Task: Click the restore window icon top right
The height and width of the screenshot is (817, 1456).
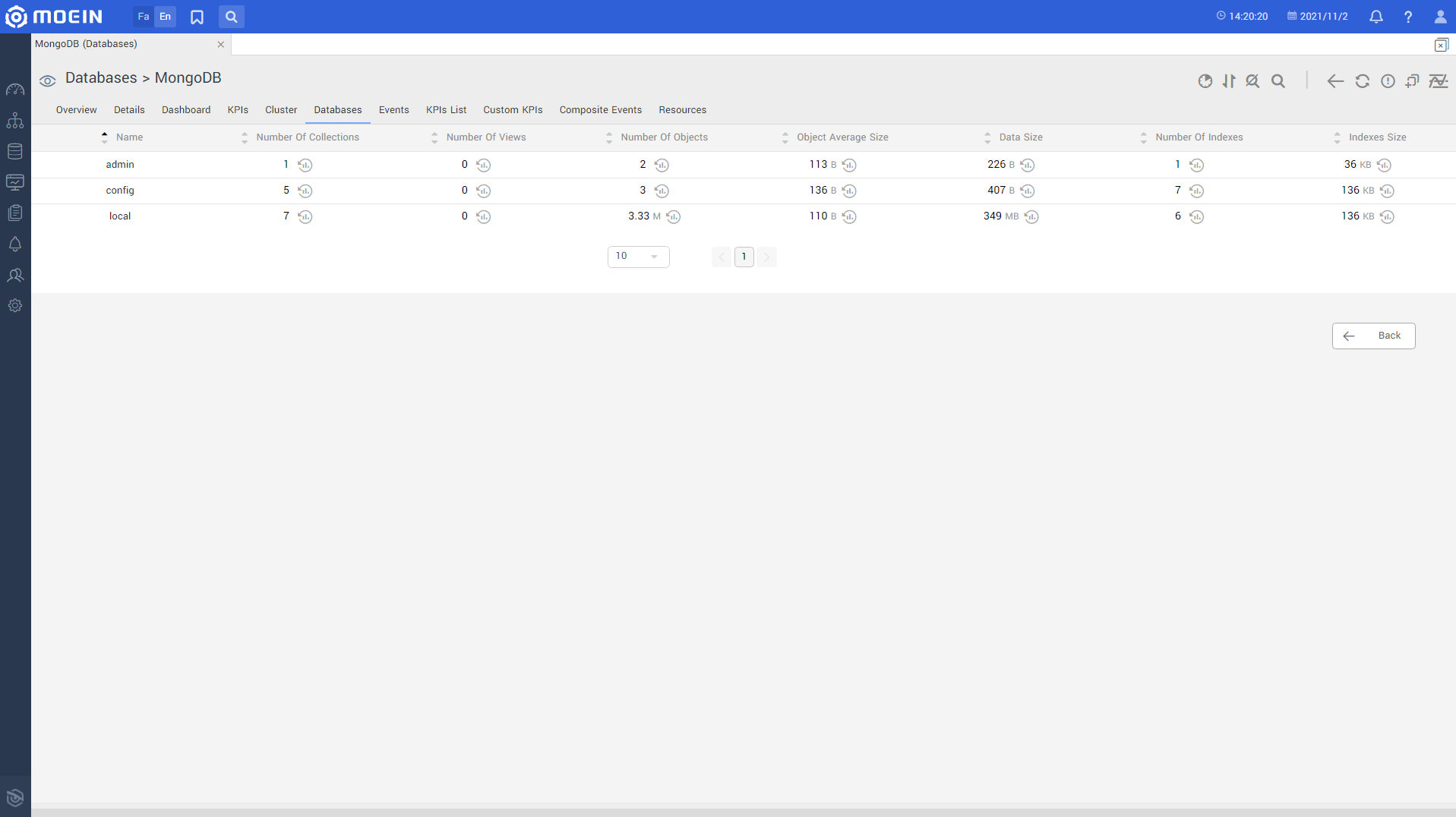Action: [1441, 45]
